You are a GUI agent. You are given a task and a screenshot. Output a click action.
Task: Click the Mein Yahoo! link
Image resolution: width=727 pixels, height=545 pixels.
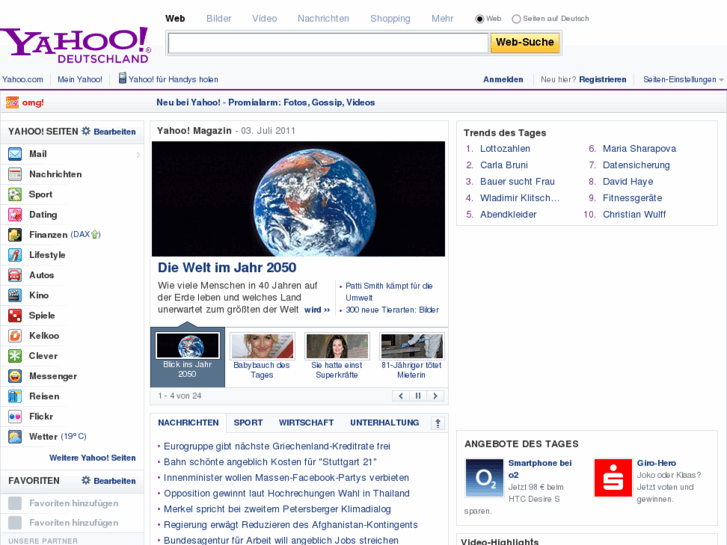point(80,79)
